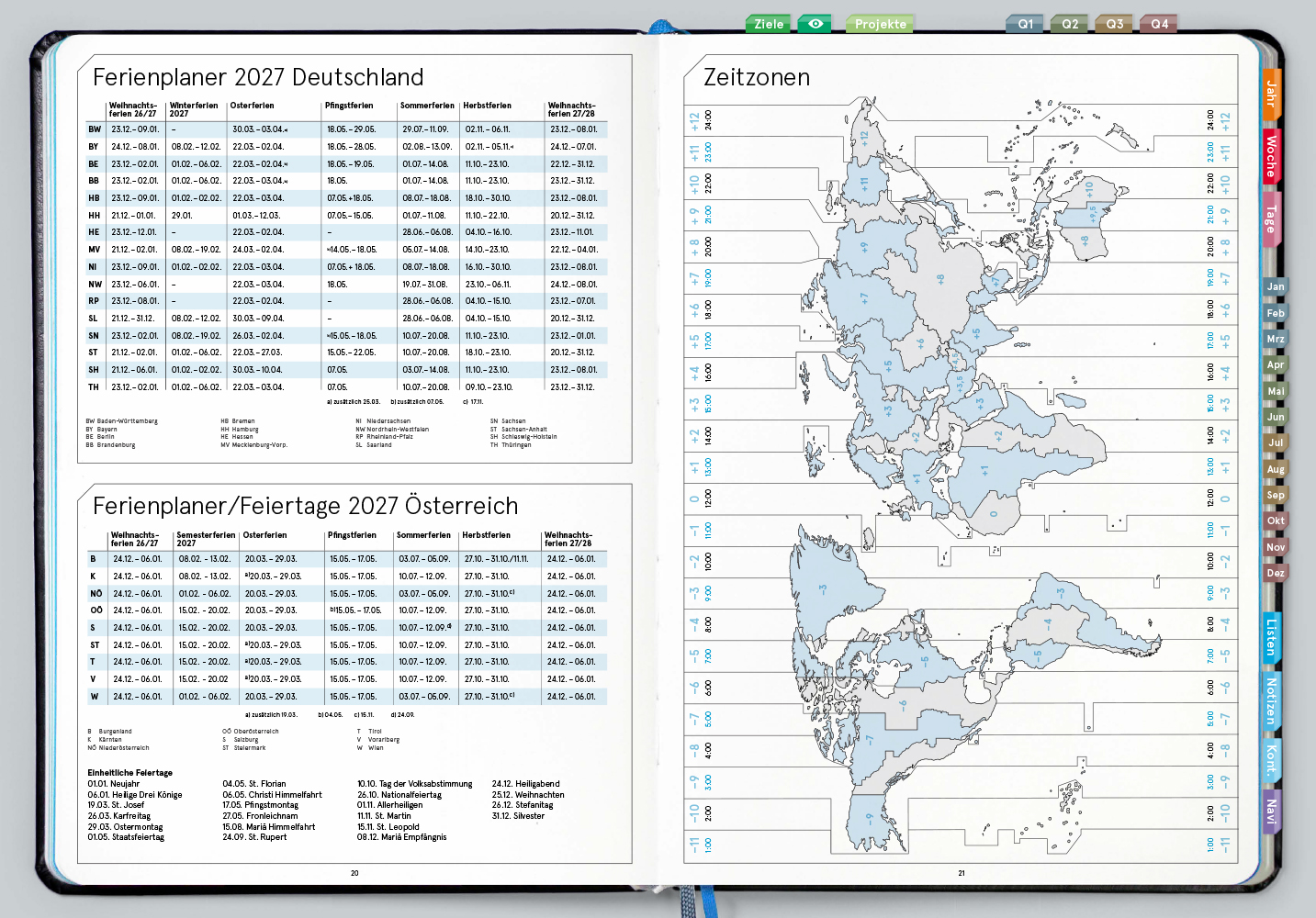This screenshot has width=1316, height=918.
Task: Click the TH autumn dates '09.10.–23.10.'
Action: pos(489,387)
